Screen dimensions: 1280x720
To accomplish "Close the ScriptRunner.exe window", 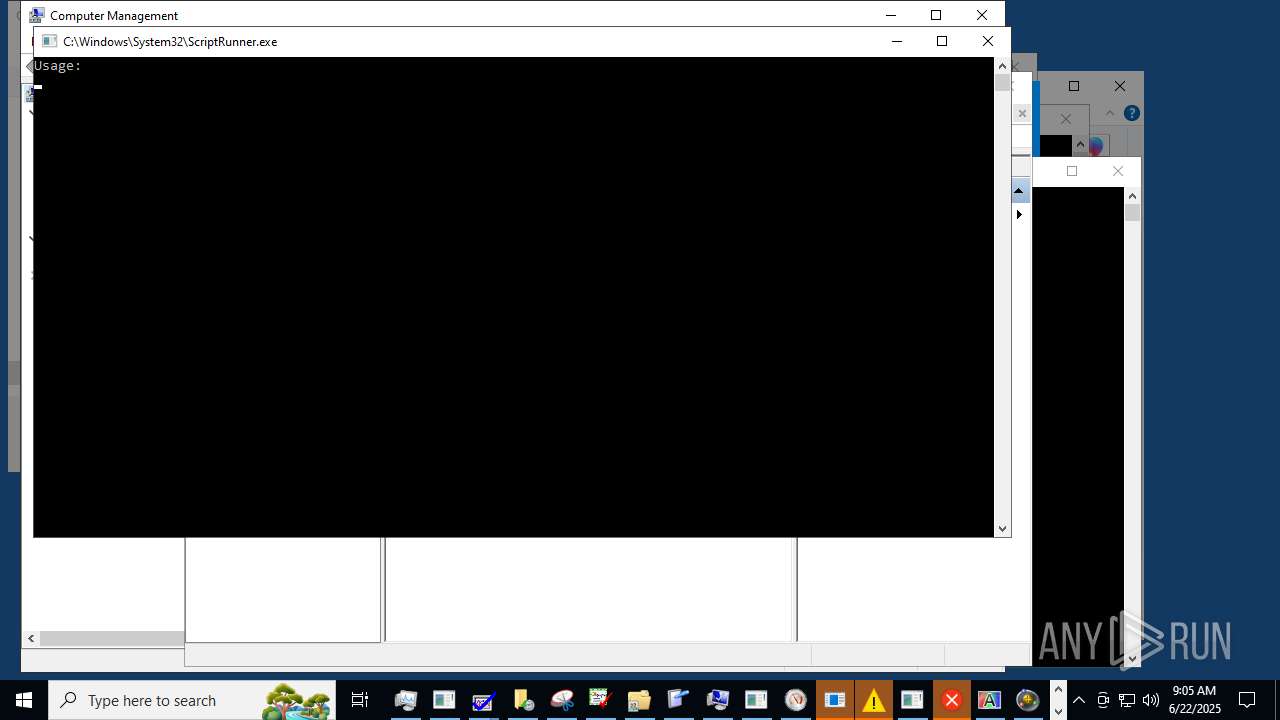I will click(987, 41).
